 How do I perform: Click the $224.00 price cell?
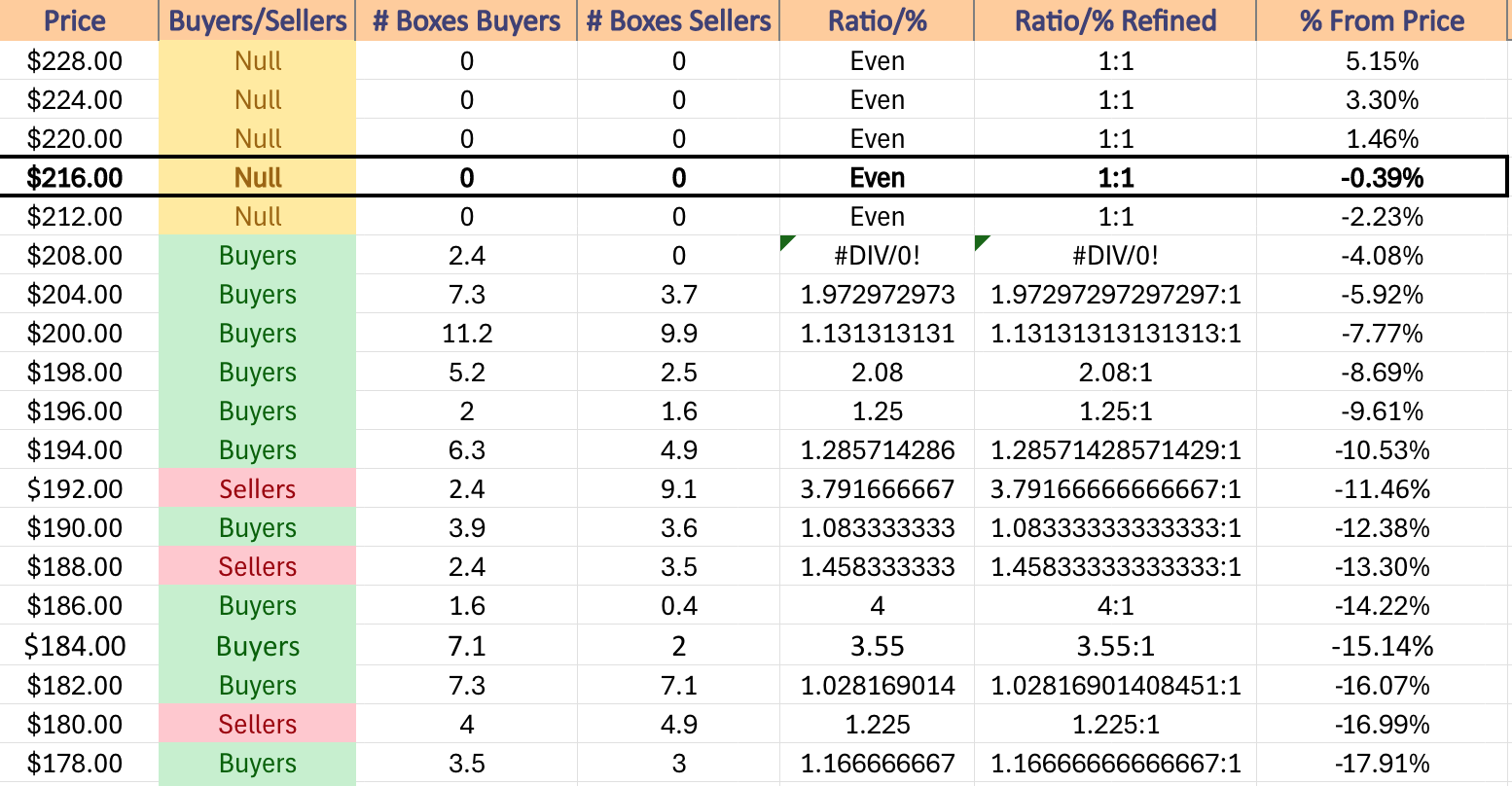point(79,100)
